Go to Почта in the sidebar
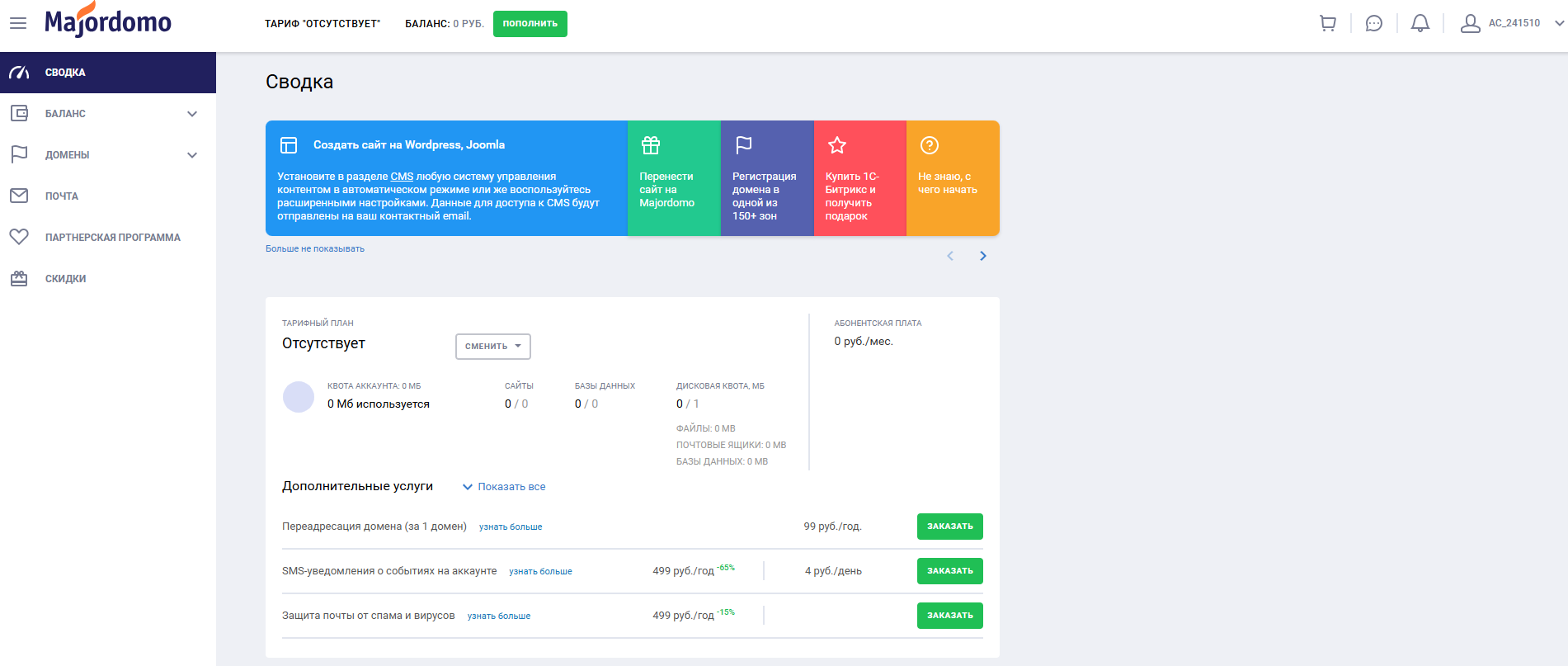 62,196
